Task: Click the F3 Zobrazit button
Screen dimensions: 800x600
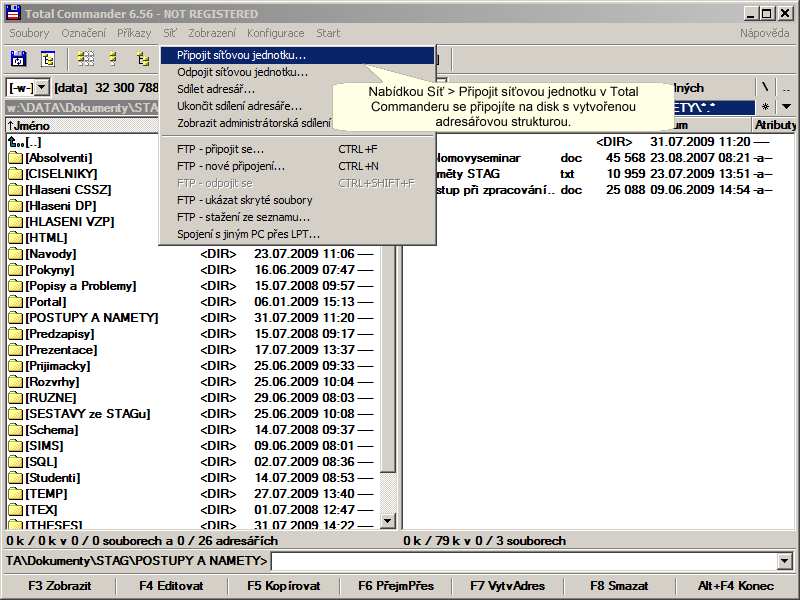Action: (x=60, y=586)
